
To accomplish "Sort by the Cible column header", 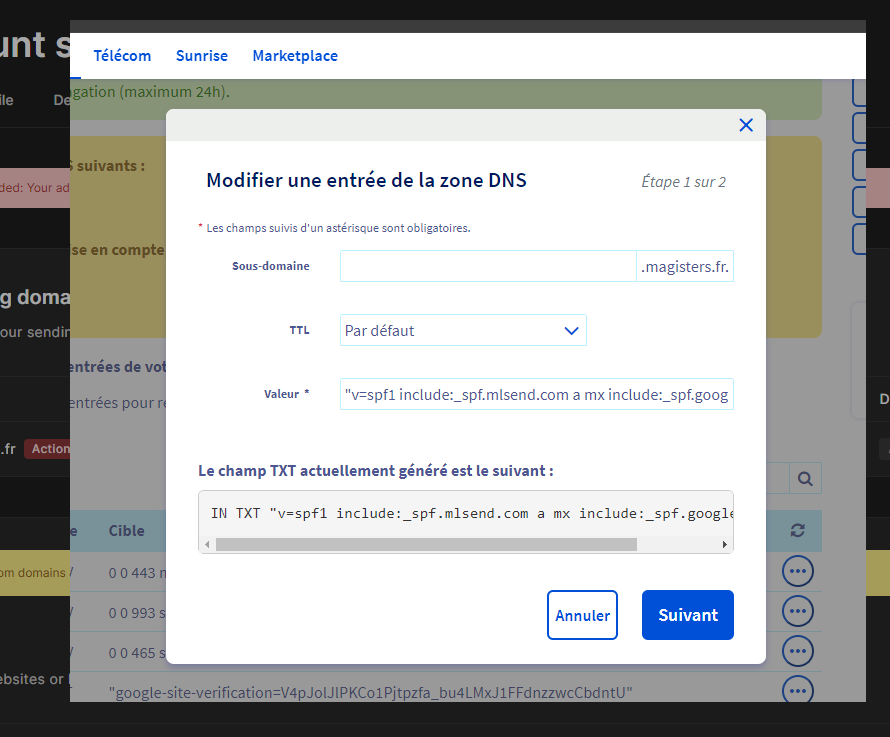I will coord(127,531).
